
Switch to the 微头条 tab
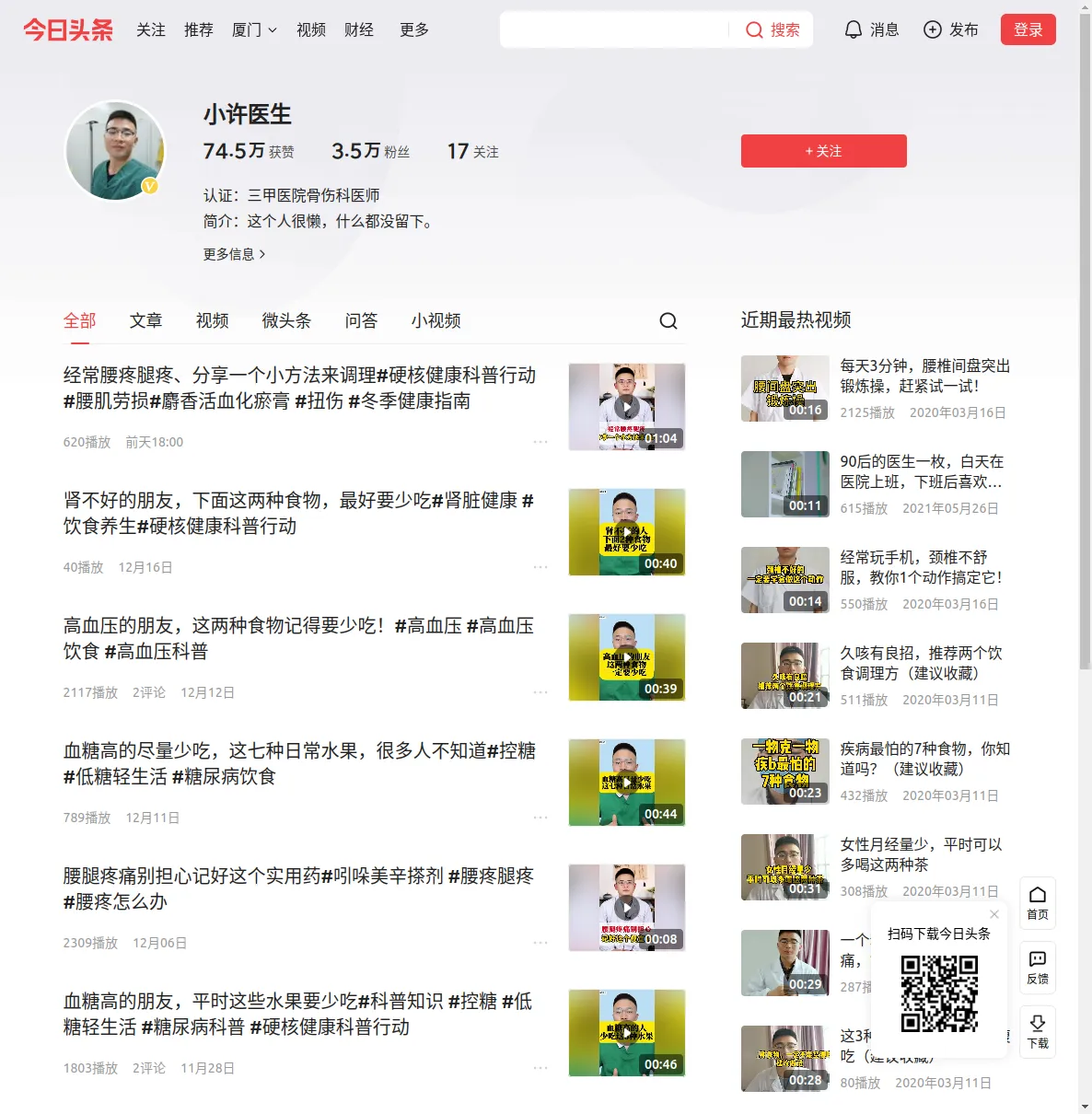click(x=286, y=320)
